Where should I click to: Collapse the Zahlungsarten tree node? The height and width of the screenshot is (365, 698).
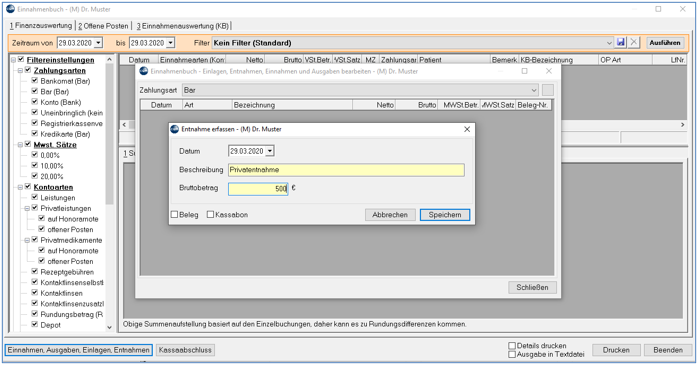coord(20,70)
